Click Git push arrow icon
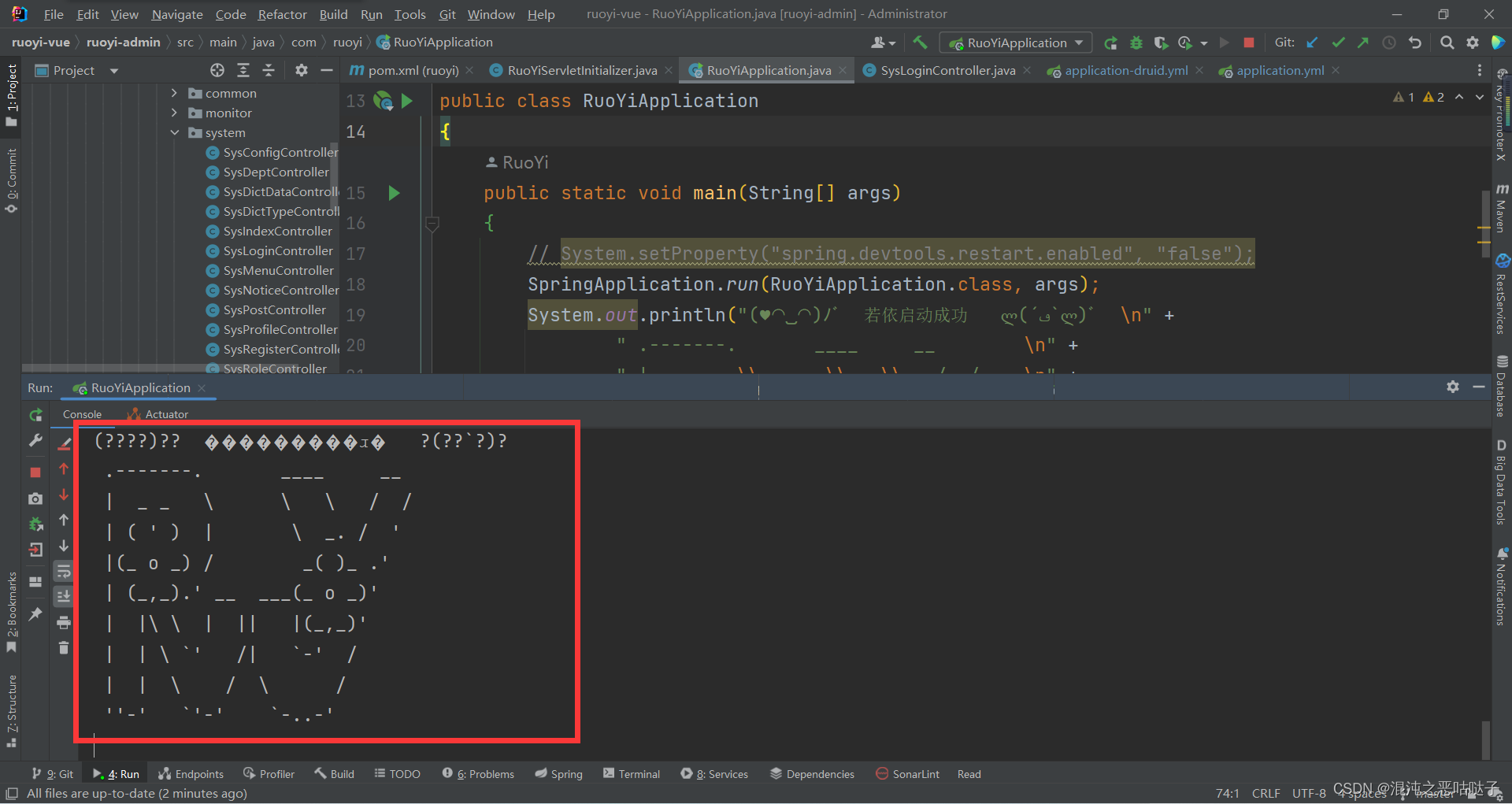This screenshot has width=1512, height=804. pos(1362,43)
